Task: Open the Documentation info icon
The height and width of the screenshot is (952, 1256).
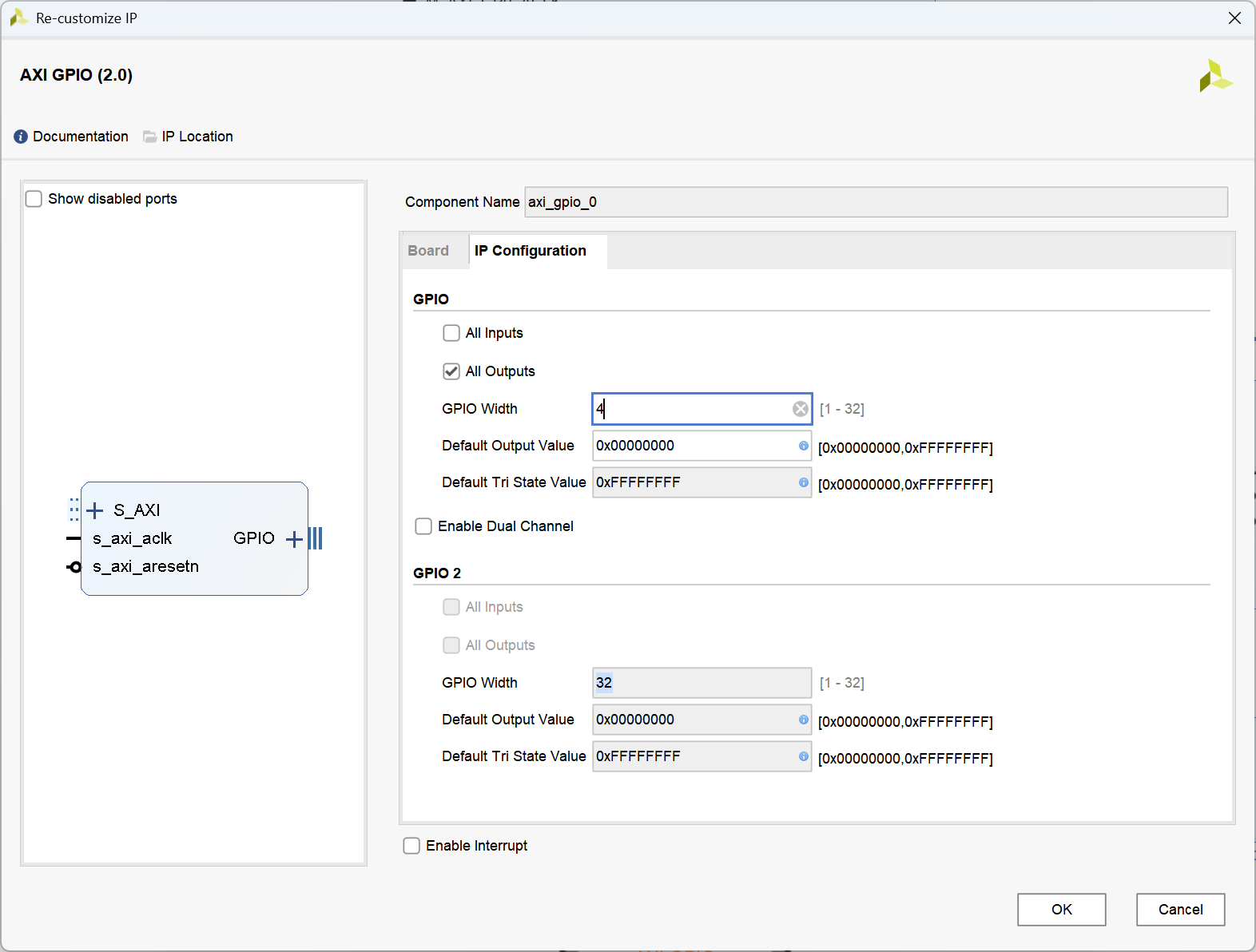Action: (21, 137)
